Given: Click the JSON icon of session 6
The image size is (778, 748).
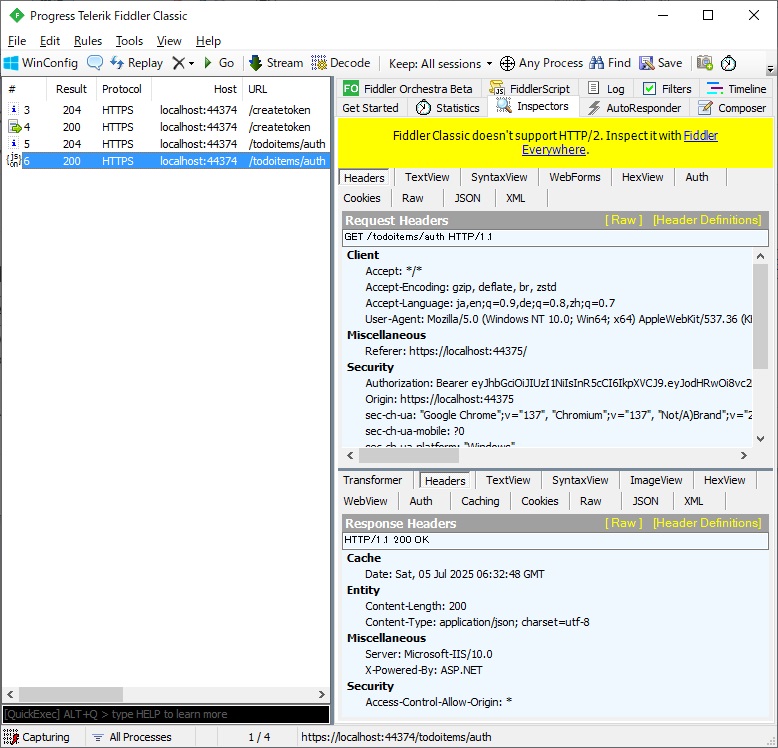Looking at the screenshot, I should point(13,160).
